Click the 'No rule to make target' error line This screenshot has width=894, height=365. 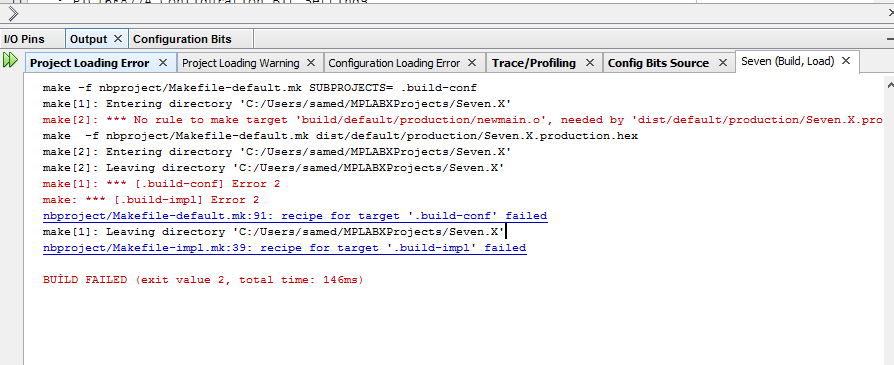pyautogui.click(x=462, y=120)
